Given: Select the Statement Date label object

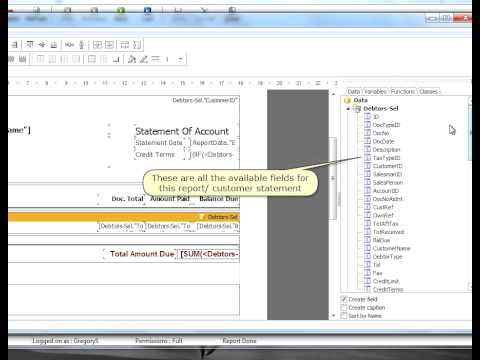Looking at the screenshot, I should tap(159, 143).
